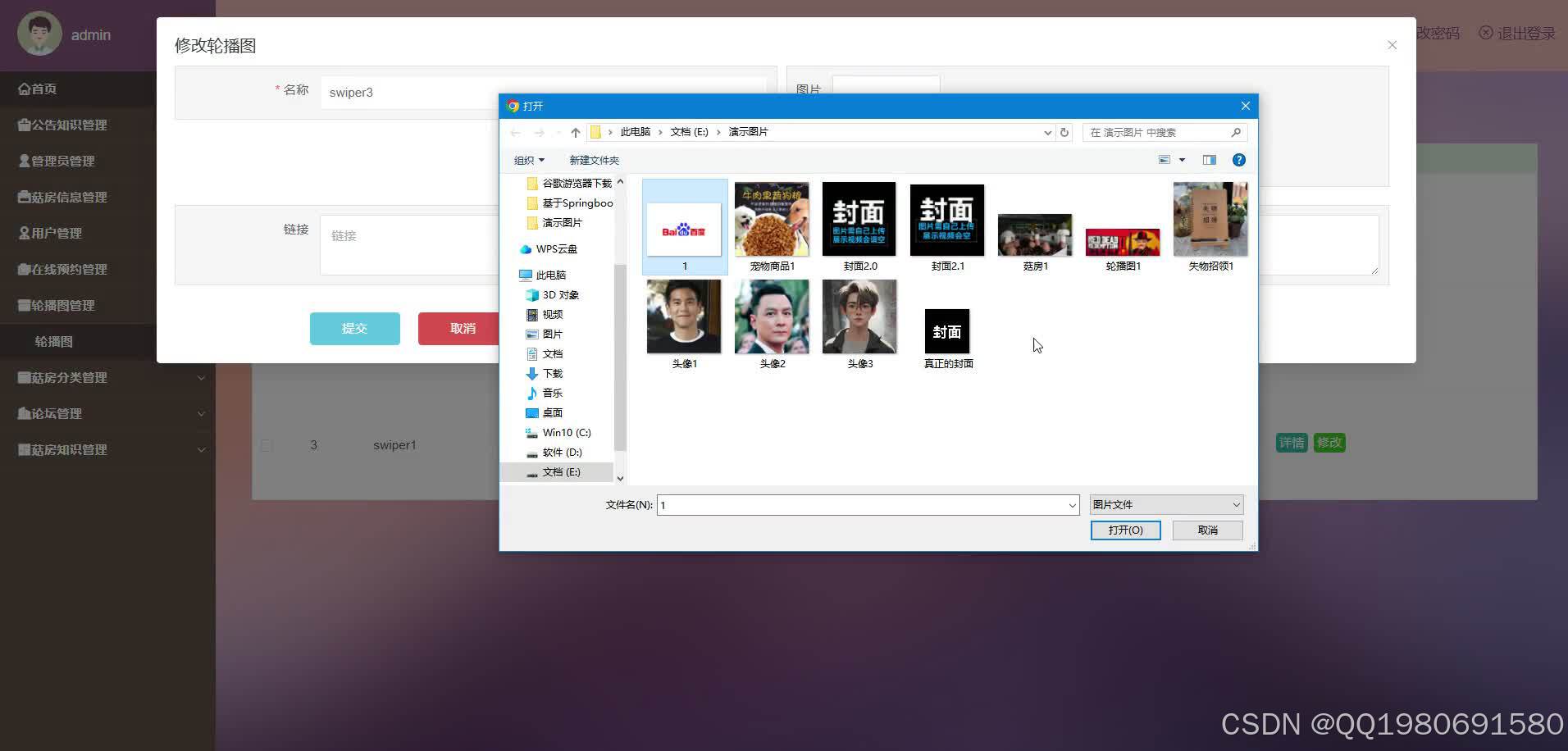Select Win10 (C:) drive
The height and width of the screenshot is (751, 1568).
point(558,433)
